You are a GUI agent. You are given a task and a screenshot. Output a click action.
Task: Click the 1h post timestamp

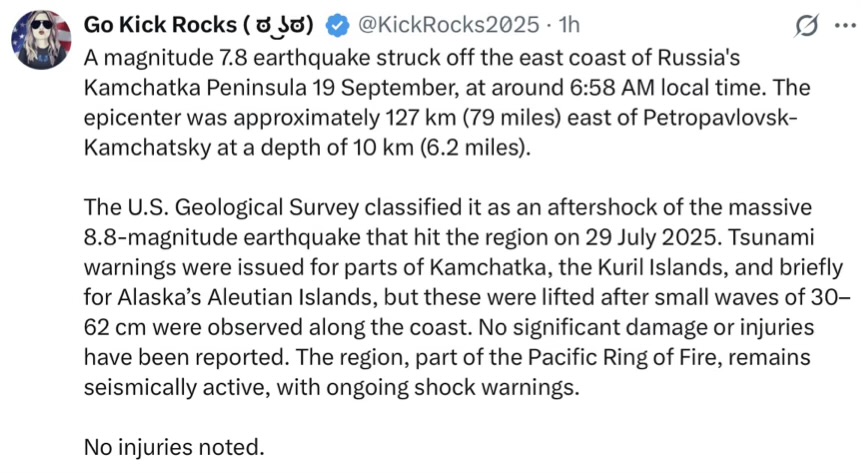[569, 25]
